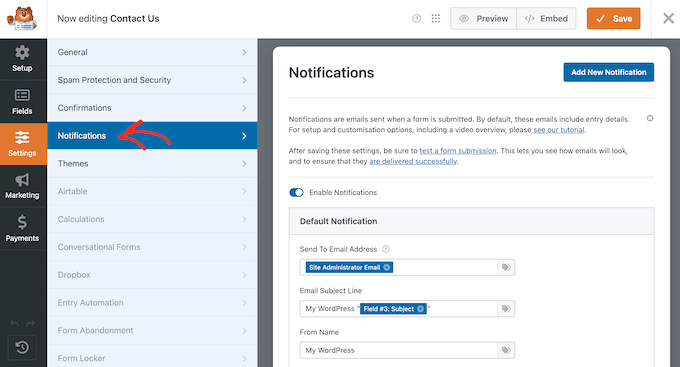Open the Payments dollar icon panel
This screenshot has height=367, width=680.
click(22, 228)
